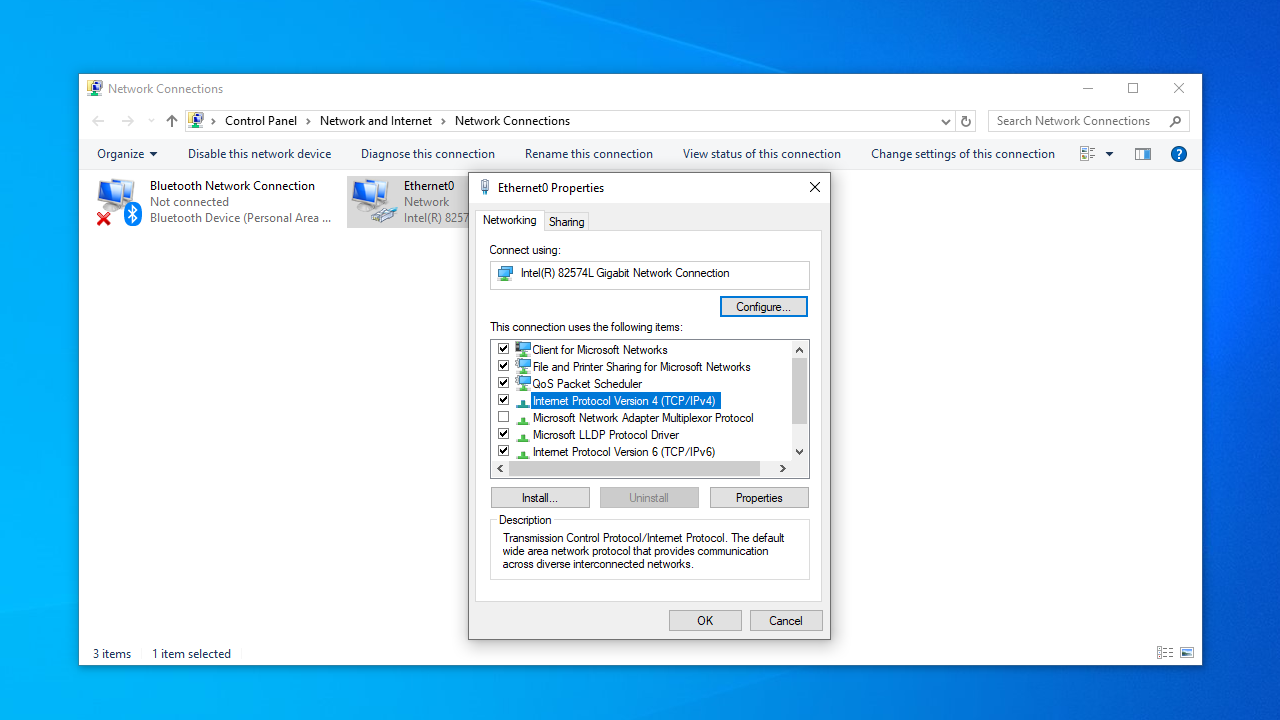Viewport: 1280px width, 720px height.
Task: Switch to details view in status bar
Action: tap(1165, 653)
